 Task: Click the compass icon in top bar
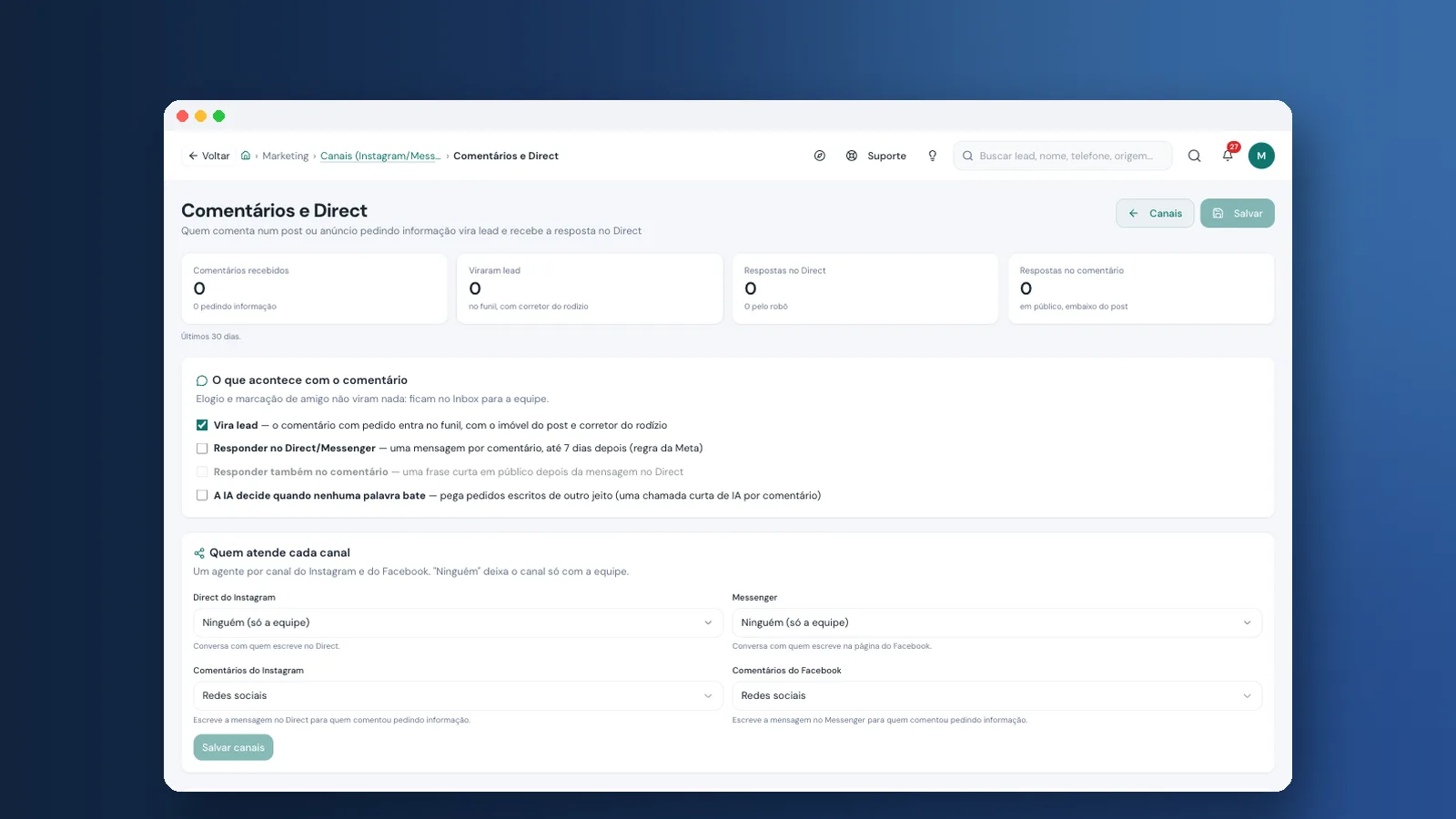pos(820,156)
